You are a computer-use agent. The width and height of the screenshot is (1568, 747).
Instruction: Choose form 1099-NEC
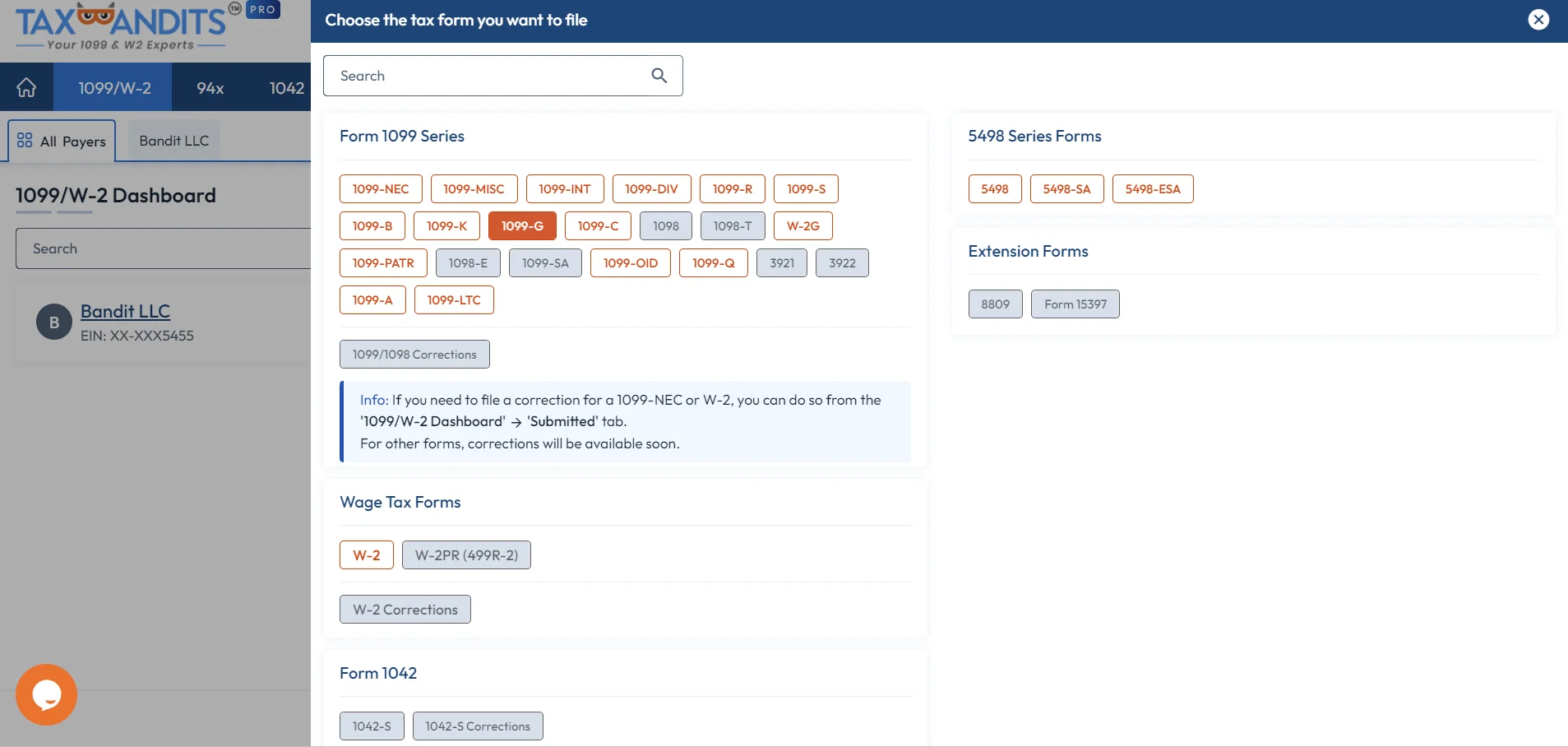(381, 188)
